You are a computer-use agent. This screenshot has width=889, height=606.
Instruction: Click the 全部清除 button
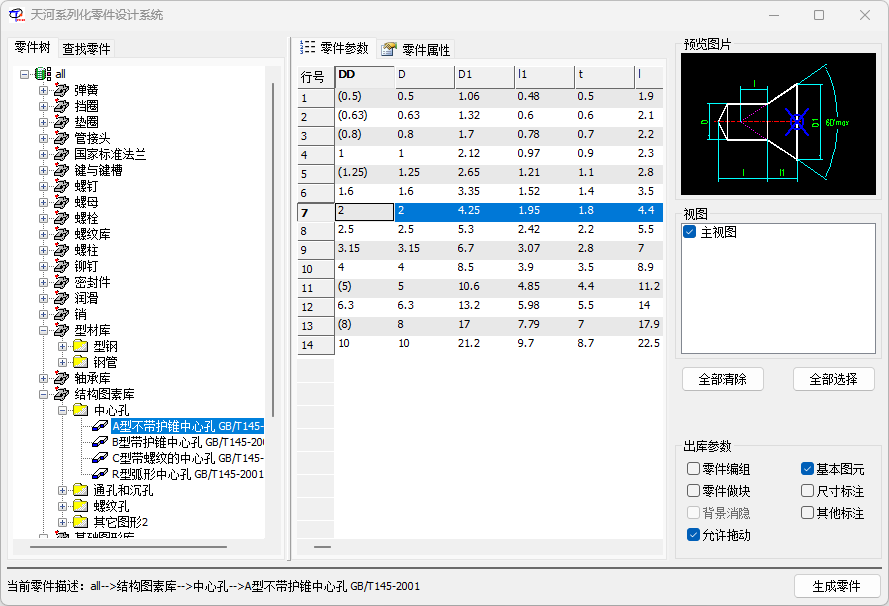(x=722, y=379)
